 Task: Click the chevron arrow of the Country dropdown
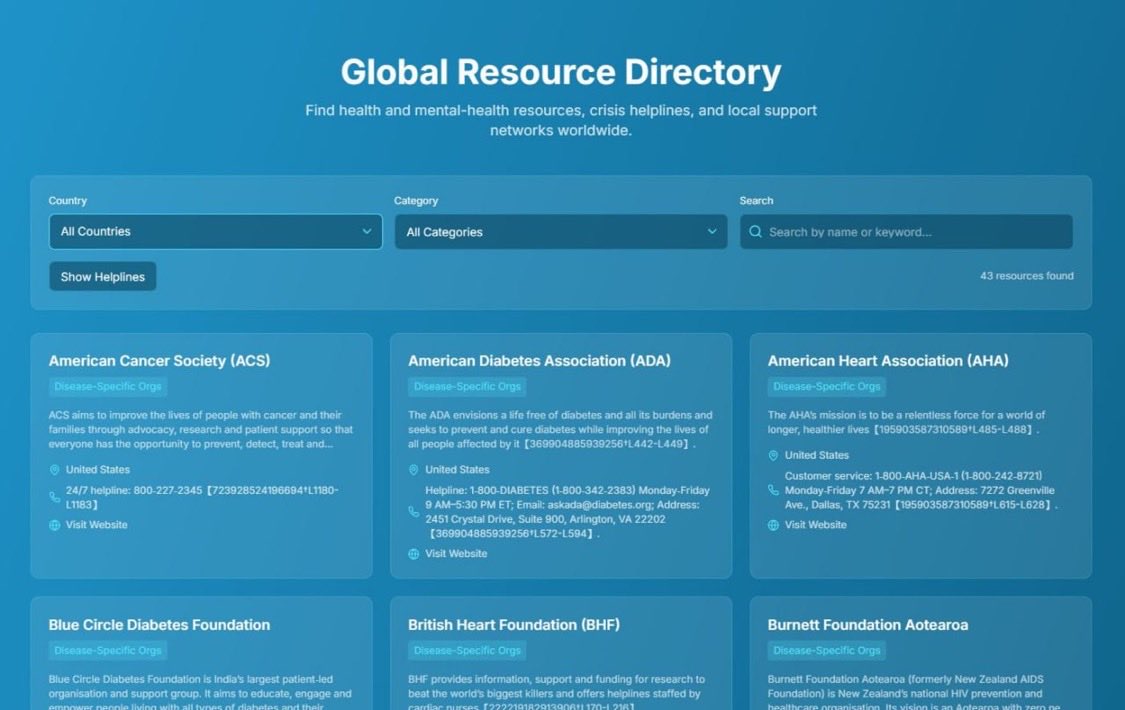[367, 232]
